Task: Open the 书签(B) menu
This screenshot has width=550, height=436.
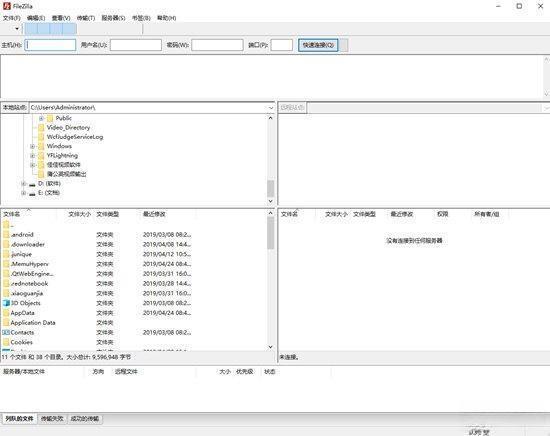Action: click(x=141, y=18)
